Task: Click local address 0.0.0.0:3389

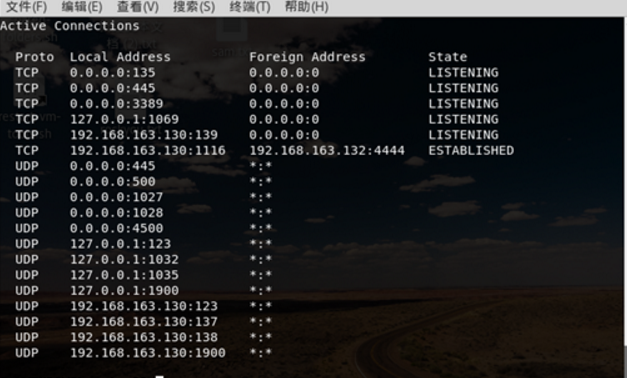Action: 116,104
